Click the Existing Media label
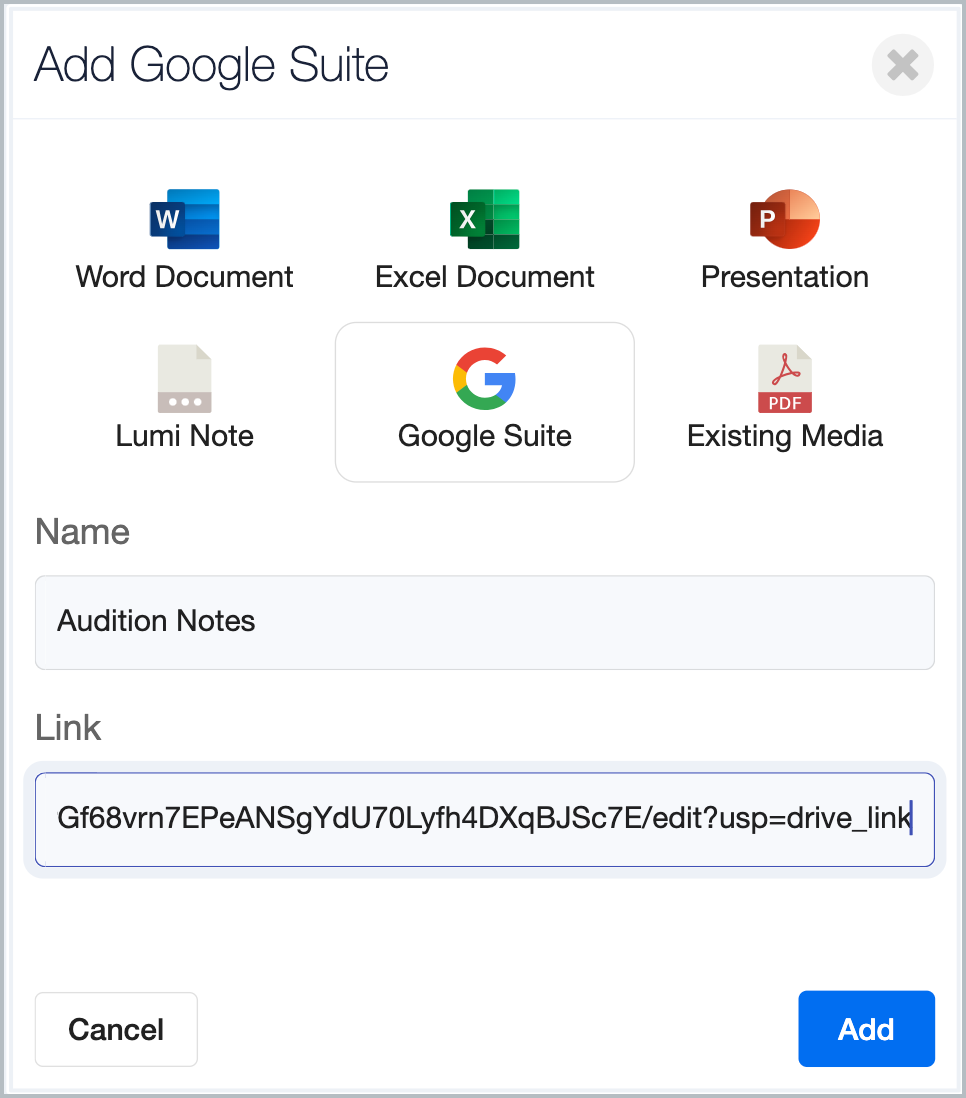Image resolution: width=966 pixels, height=1098 pixels. 785,436
